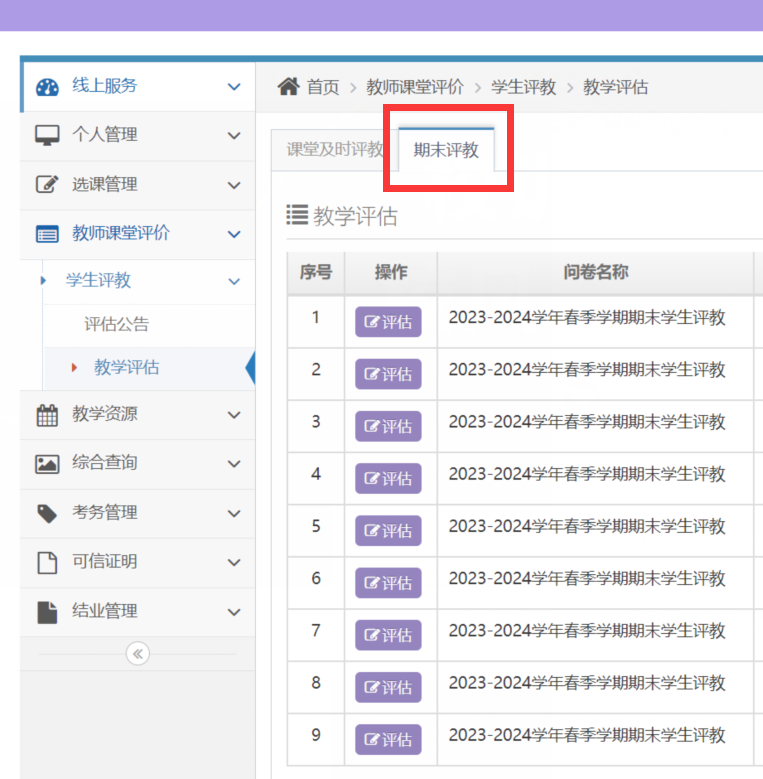Collapse the sidebar with the double-arrow button
This screenshot has height=779, width=763.
138,654
